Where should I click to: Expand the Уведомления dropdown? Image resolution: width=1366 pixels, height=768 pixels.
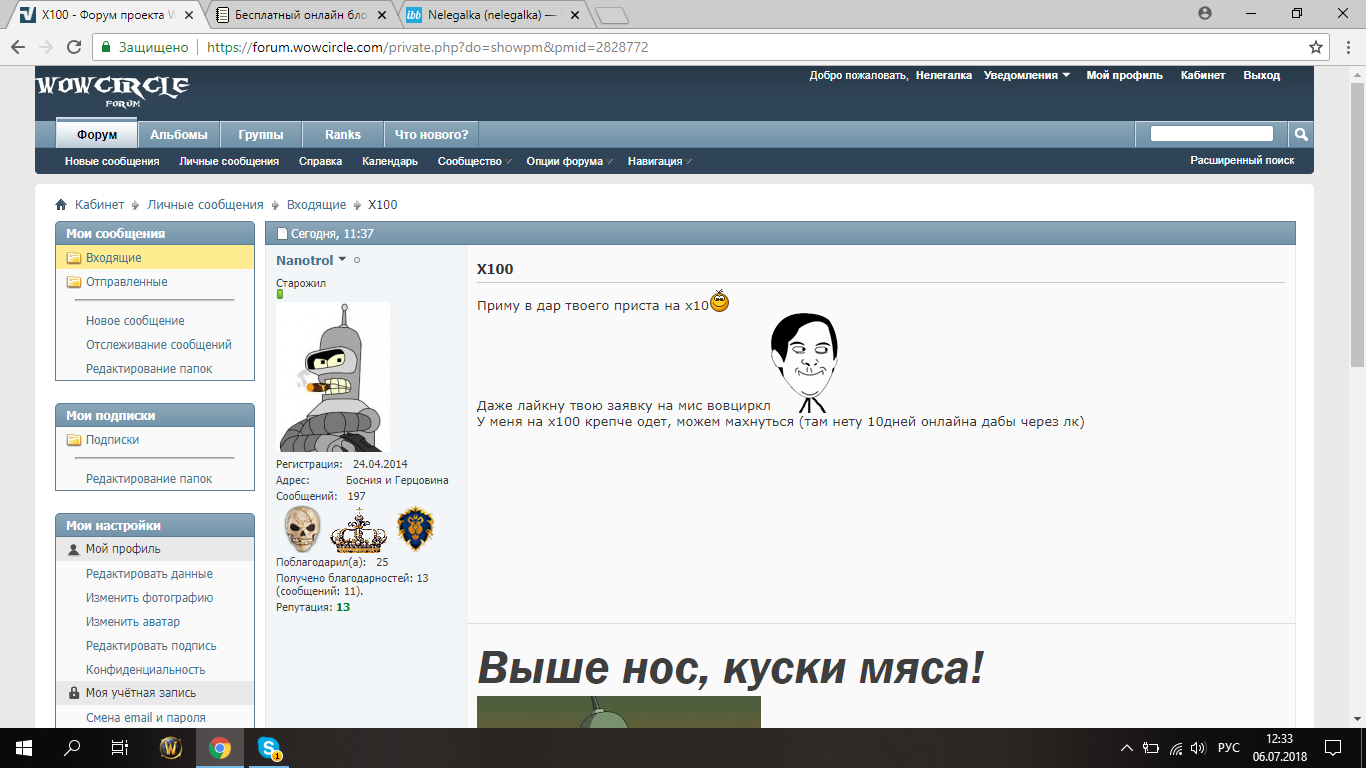pos(1026,75)
